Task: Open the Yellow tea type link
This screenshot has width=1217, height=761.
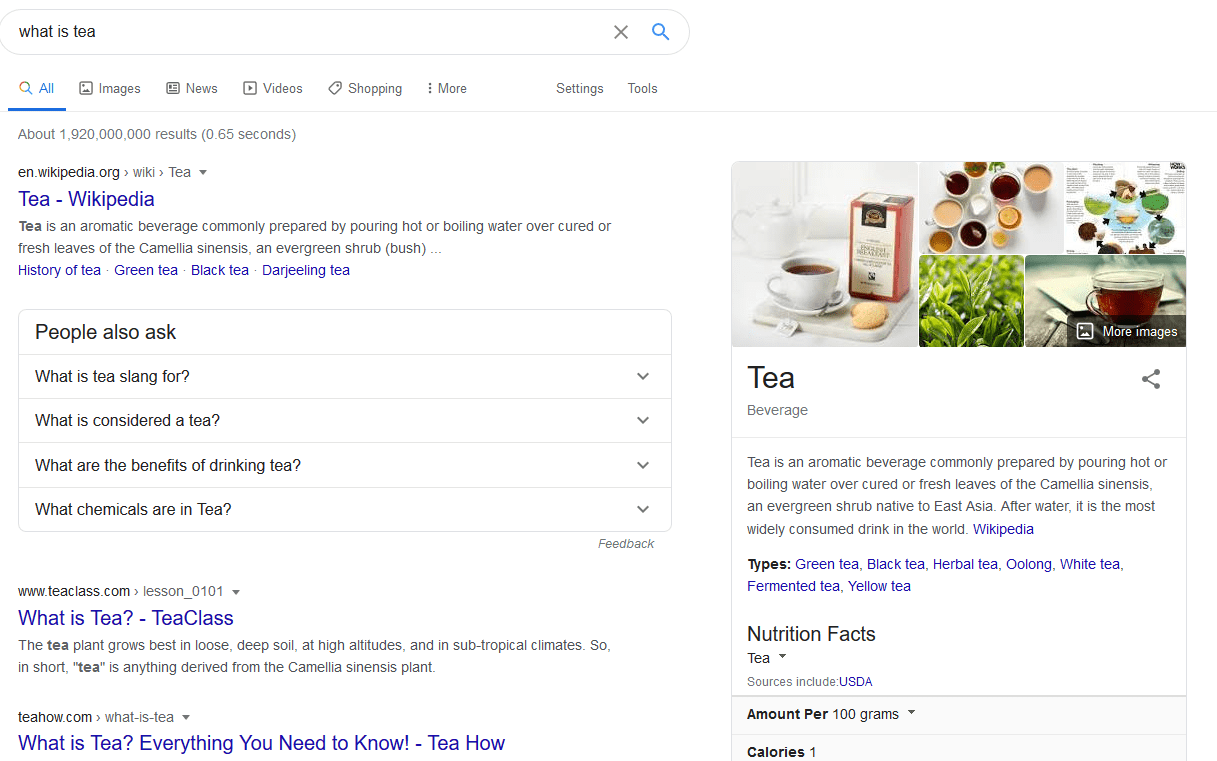Action: click(x=879, y=586)
